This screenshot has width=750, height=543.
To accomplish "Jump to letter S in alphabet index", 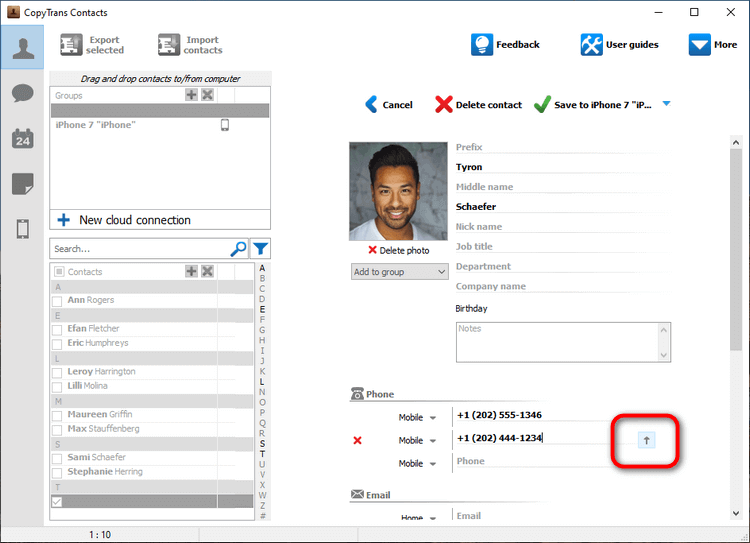I will [262, 443].
